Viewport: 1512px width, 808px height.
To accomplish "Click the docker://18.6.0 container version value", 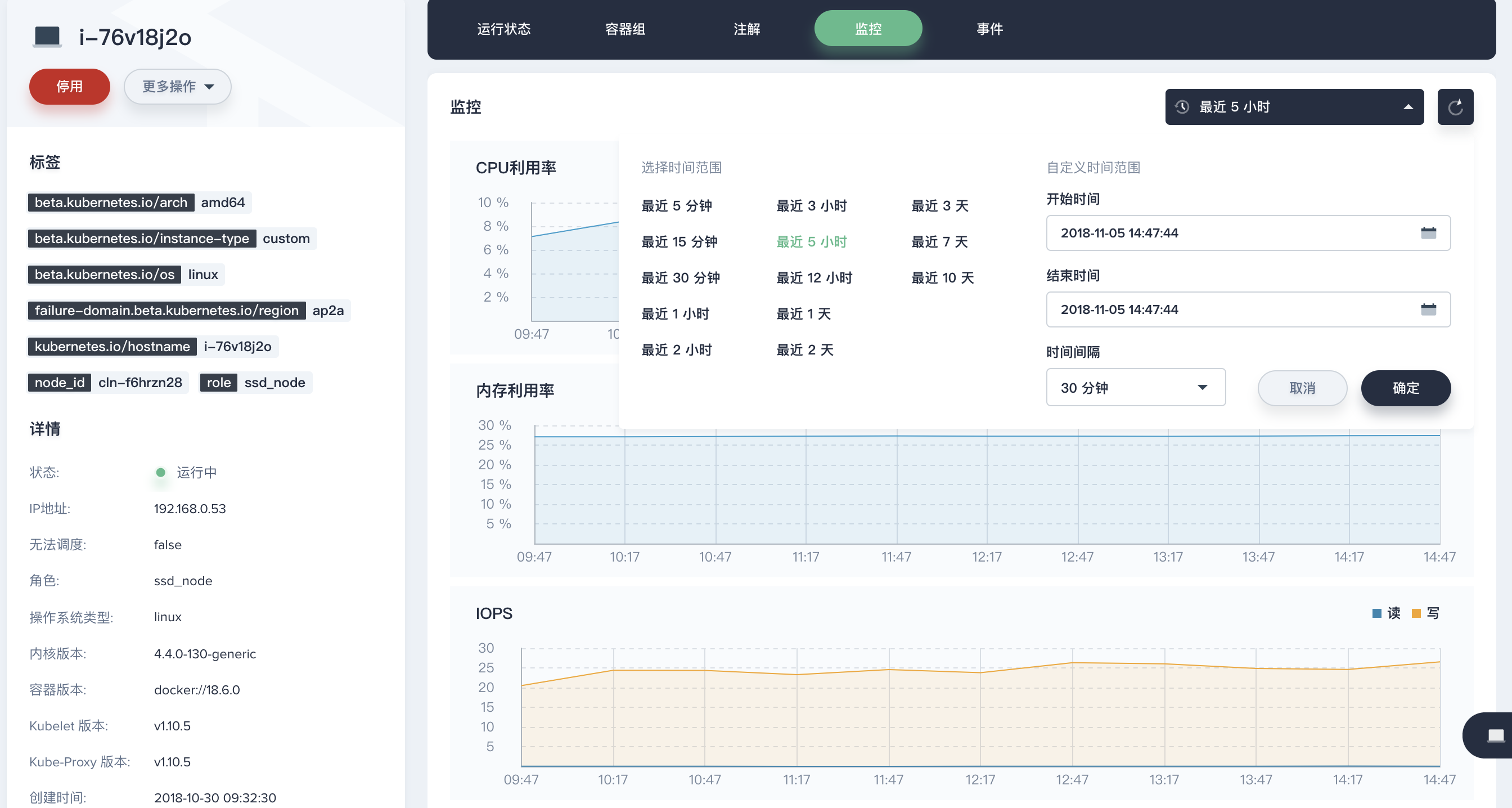I will tap(197, 689).
